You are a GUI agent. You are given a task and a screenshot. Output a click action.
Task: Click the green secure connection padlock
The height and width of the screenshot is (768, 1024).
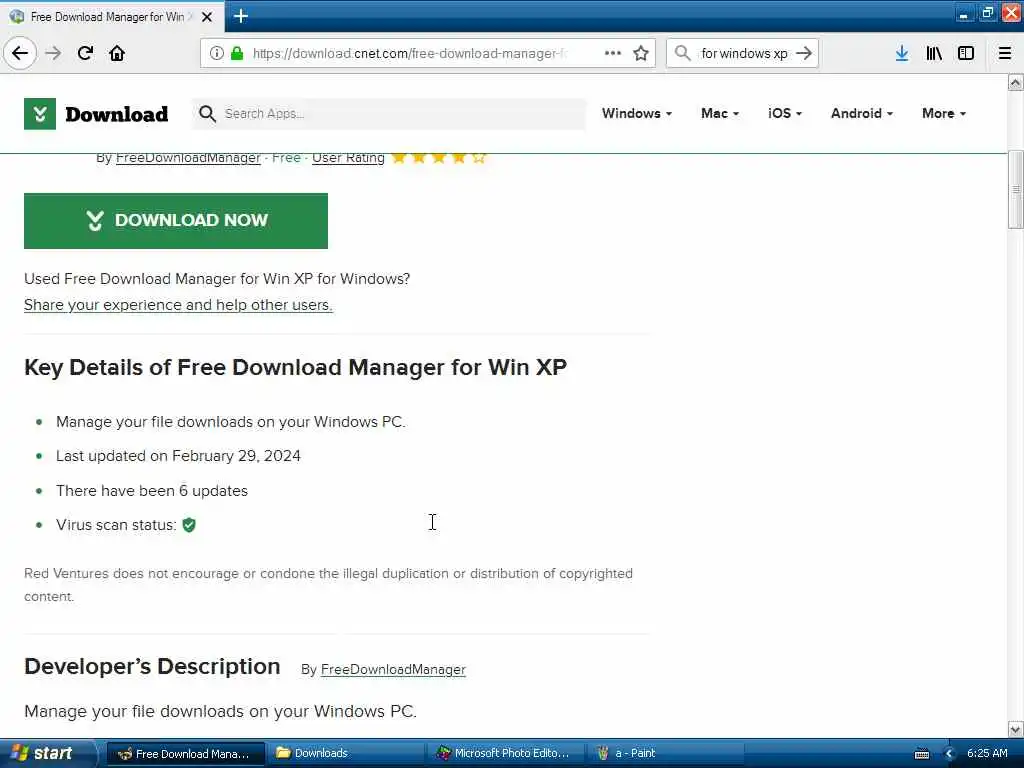point(237,53)
